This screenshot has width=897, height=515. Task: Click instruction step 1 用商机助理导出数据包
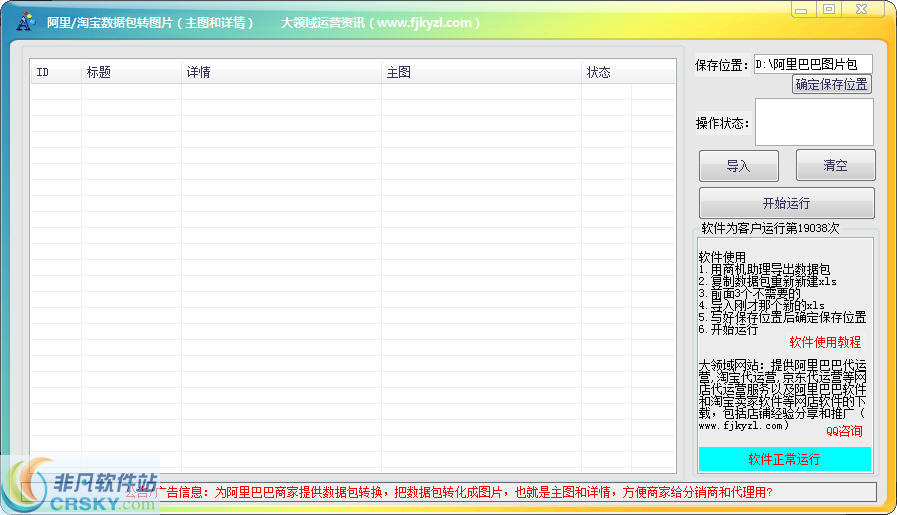764,269
